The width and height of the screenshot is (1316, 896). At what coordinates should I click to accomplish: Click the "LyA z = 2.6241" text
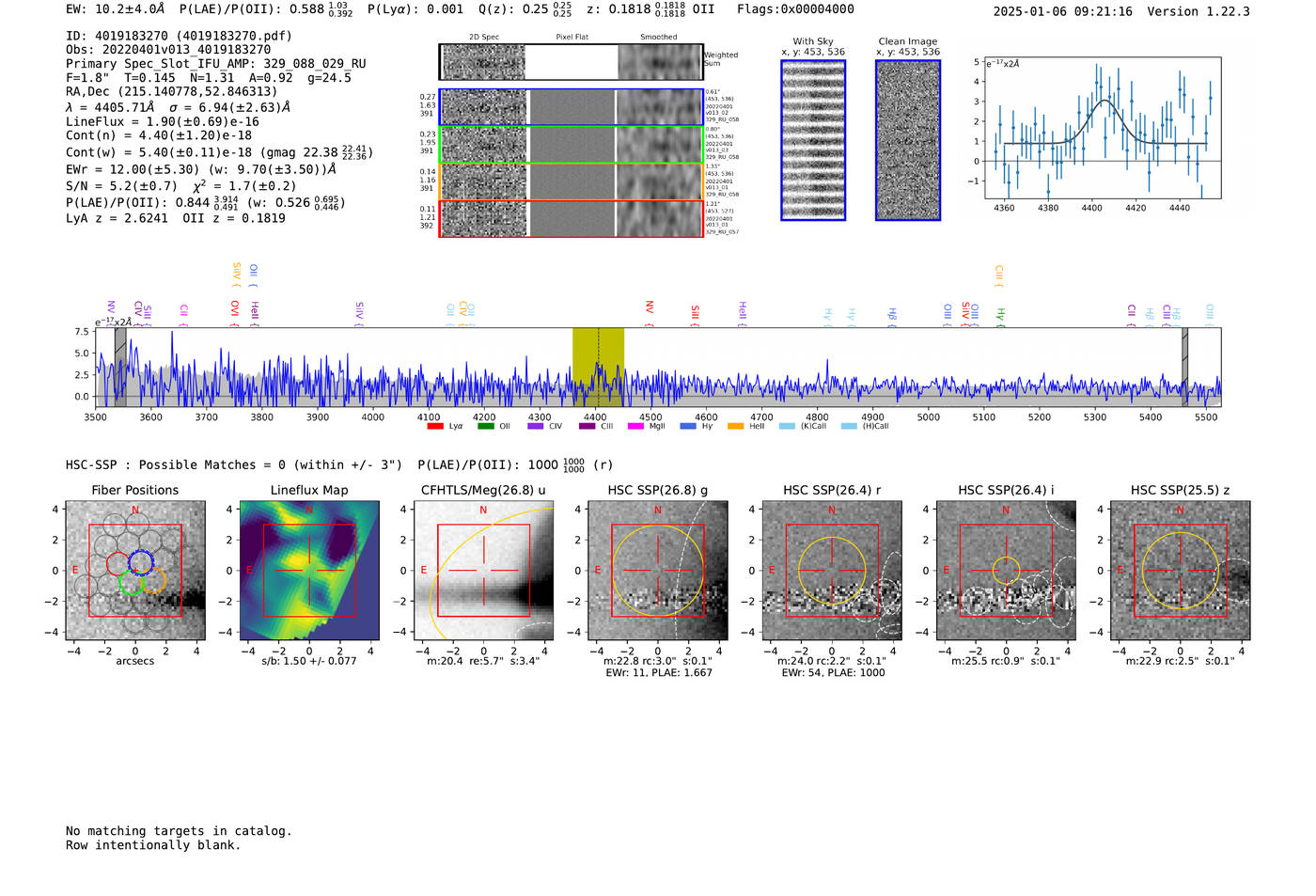coord(117,218)
